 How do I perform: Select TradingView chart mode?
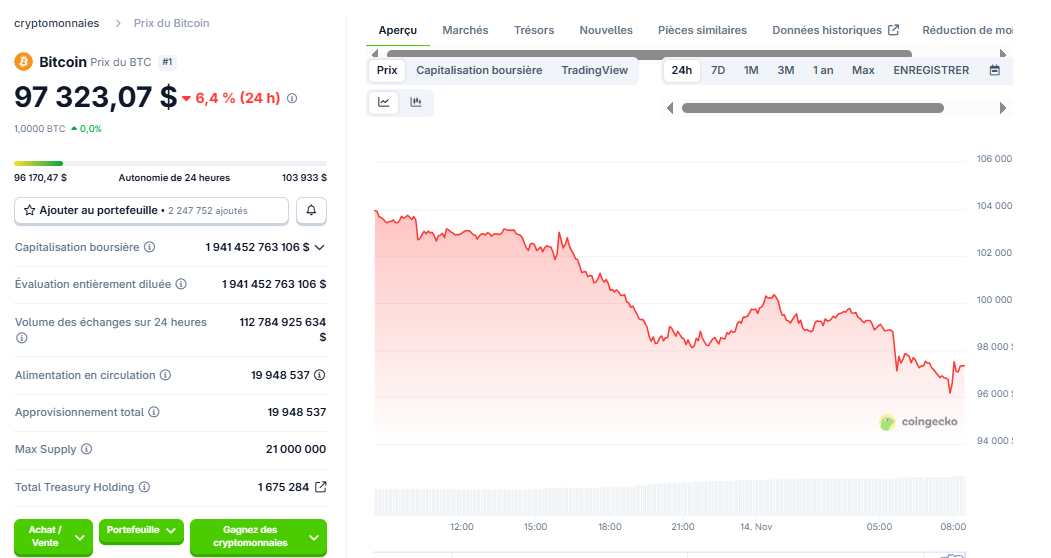pyautogui.click(x=595, y=70)
